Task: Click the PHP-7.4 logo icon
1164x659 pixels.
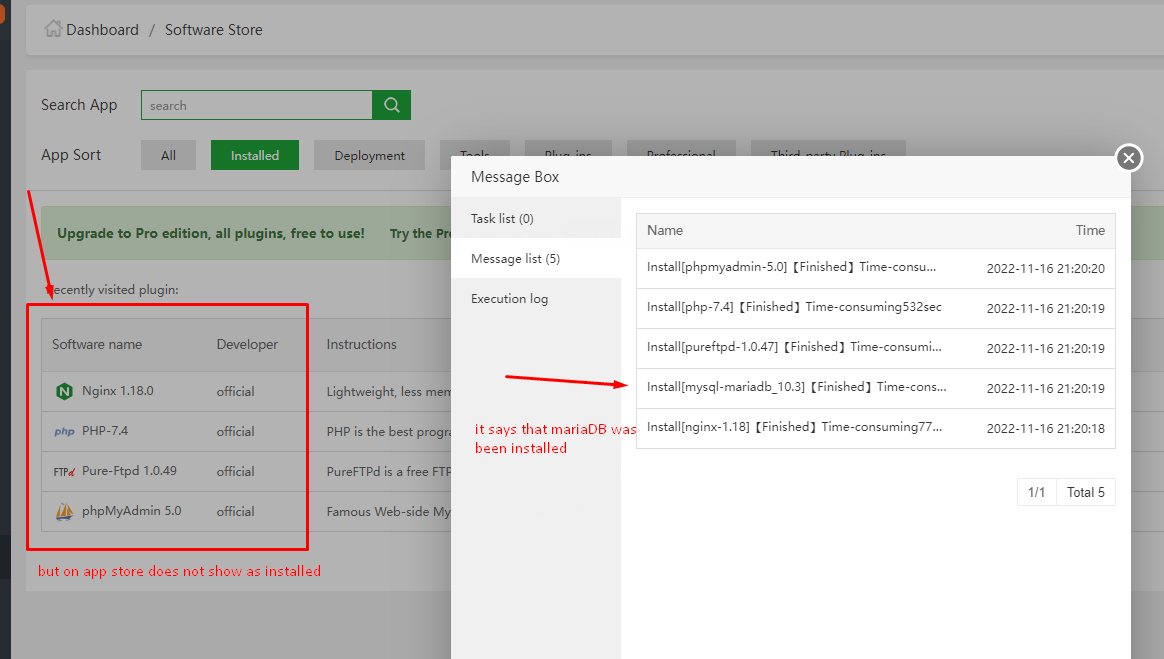Action: [65, 431]
